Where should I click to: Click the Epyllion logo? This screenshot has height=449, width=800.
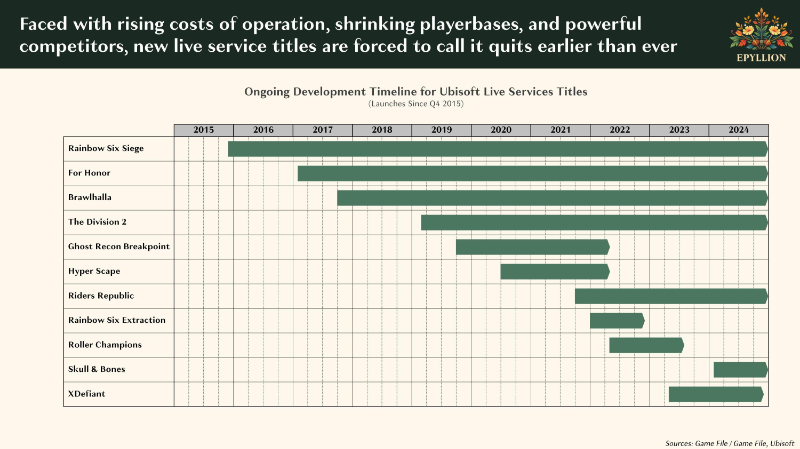click(x=761, y=35)
